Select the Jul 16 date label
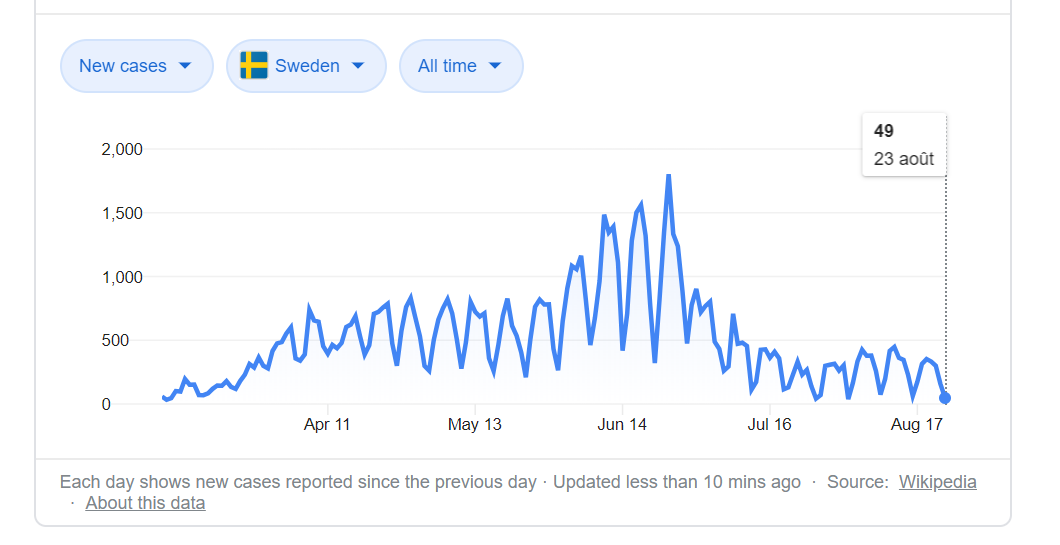 click(x=769, y=425)
